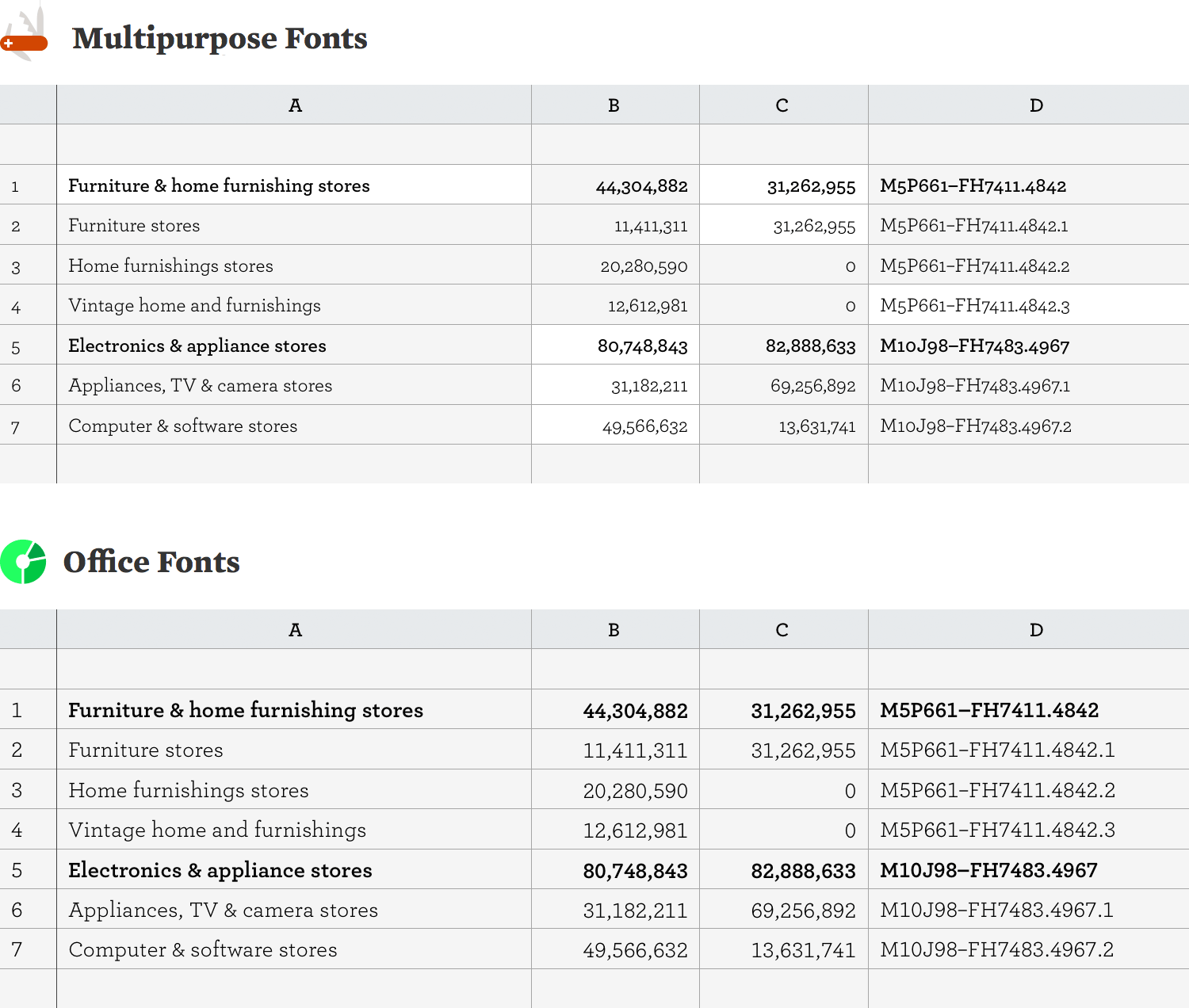The width and height of the screenshot is (1189, 1008).
Task: Click the 69,256,892 cell in the Office Fonts table
Action: point(784,909)
